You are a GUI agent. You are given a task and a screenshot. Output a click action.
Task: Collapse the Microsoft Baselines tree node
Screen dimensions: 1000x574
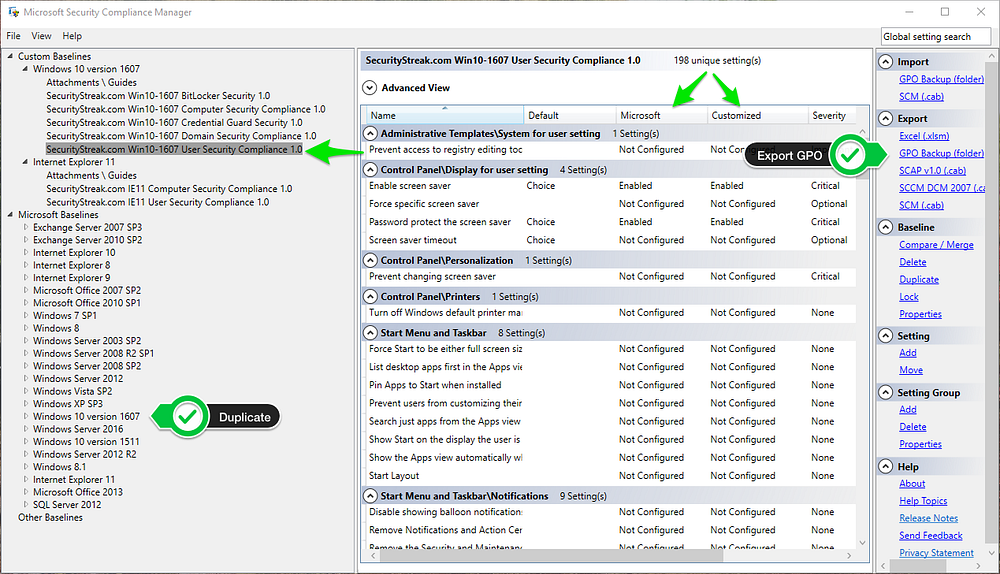coord(10,214)
